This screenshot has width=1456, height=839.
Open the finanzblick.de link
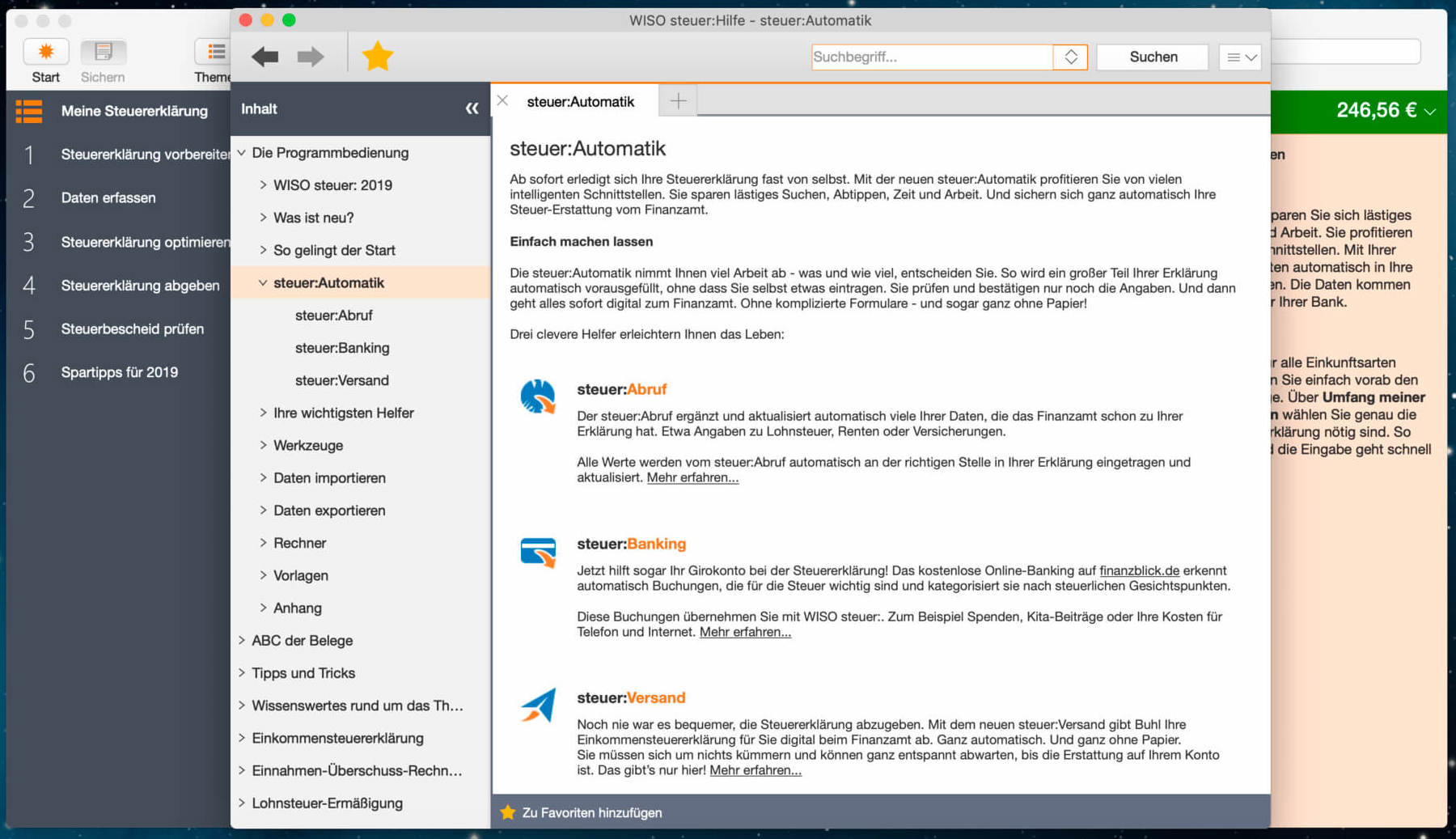tap(1139, 570)
